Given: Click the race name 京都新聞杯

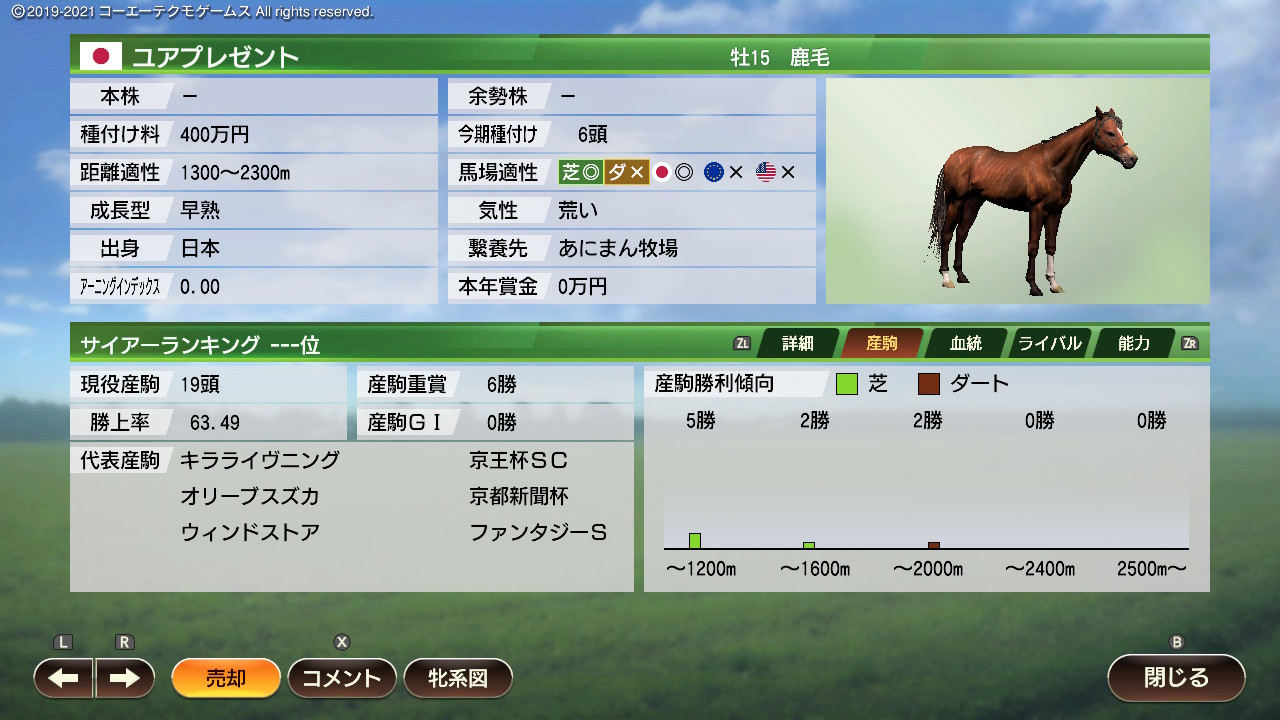Looking at the screenshot, I should tap(519, 496).
